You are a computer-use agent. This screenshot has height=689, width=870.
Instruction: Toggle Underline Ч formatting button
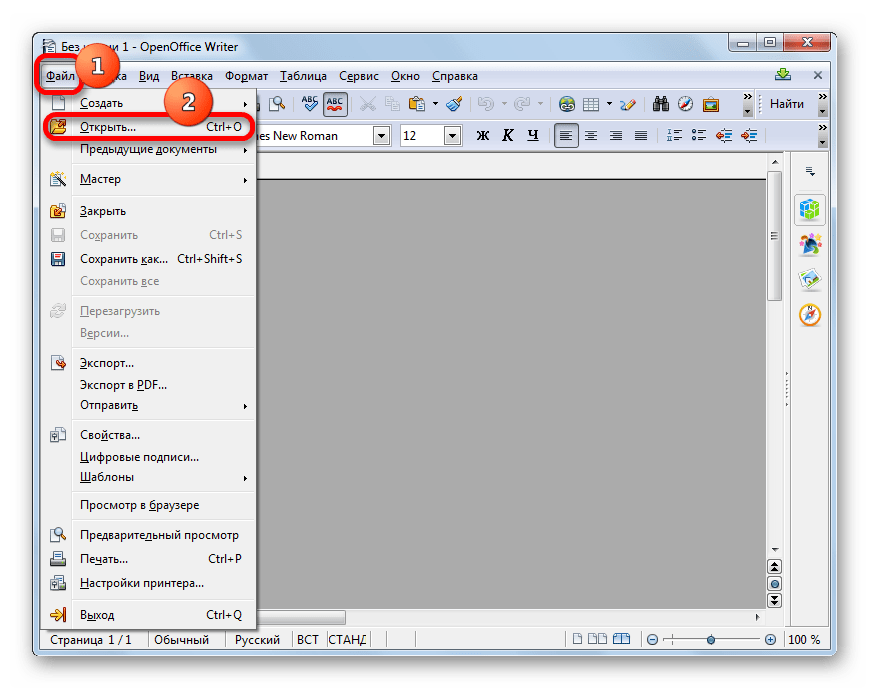pyautogui.click(x=533, y=135)
